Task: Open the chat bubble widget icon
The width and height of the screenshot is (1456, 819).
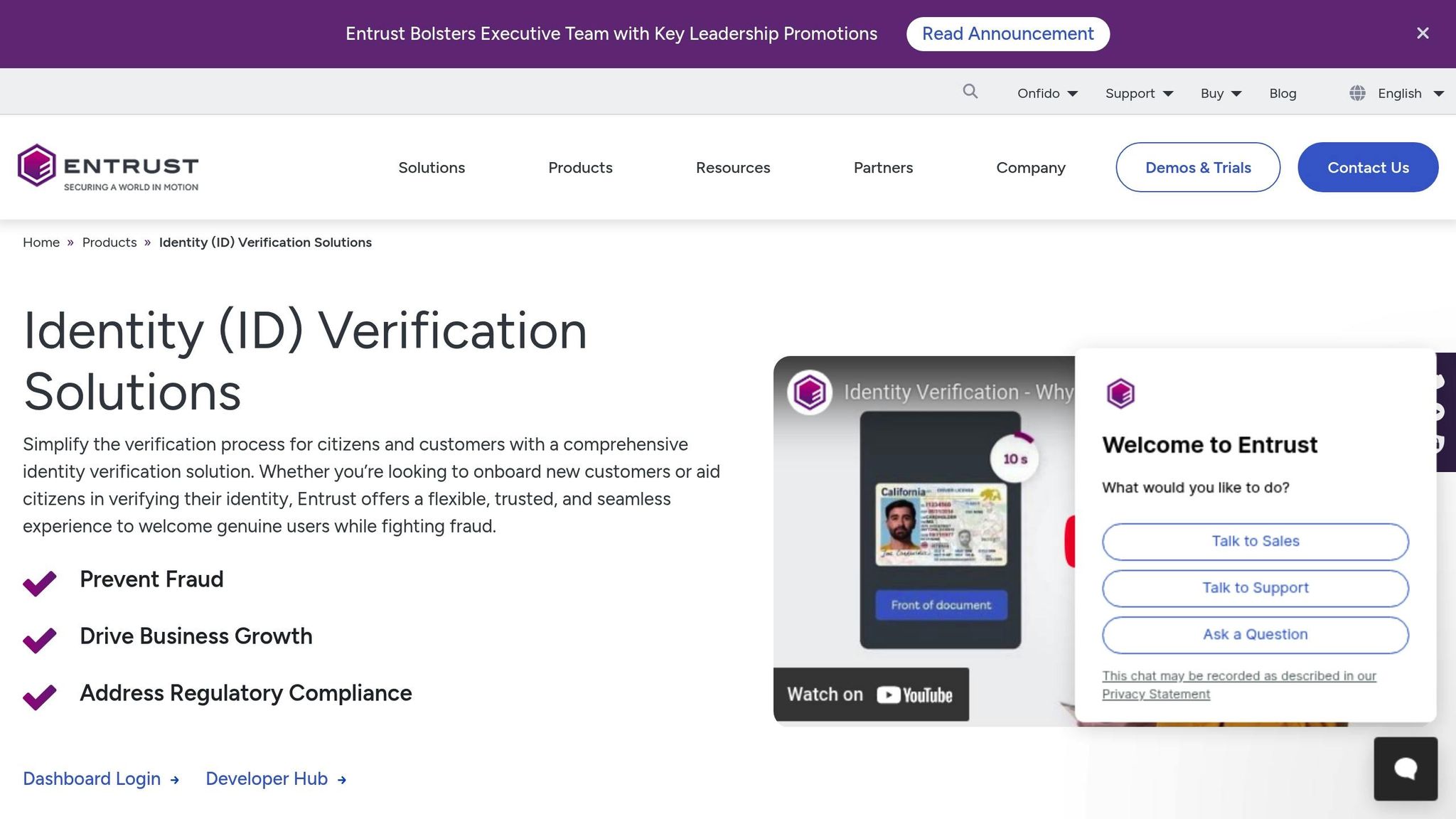Action: [1406, 769]
